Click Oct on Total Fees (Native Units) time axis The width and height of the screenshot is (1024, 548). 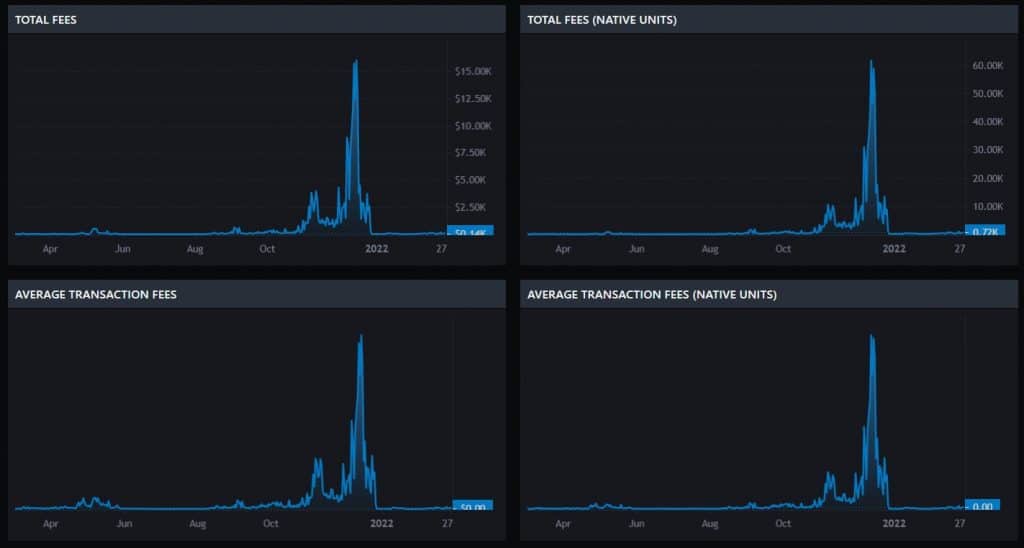point(783,249)
